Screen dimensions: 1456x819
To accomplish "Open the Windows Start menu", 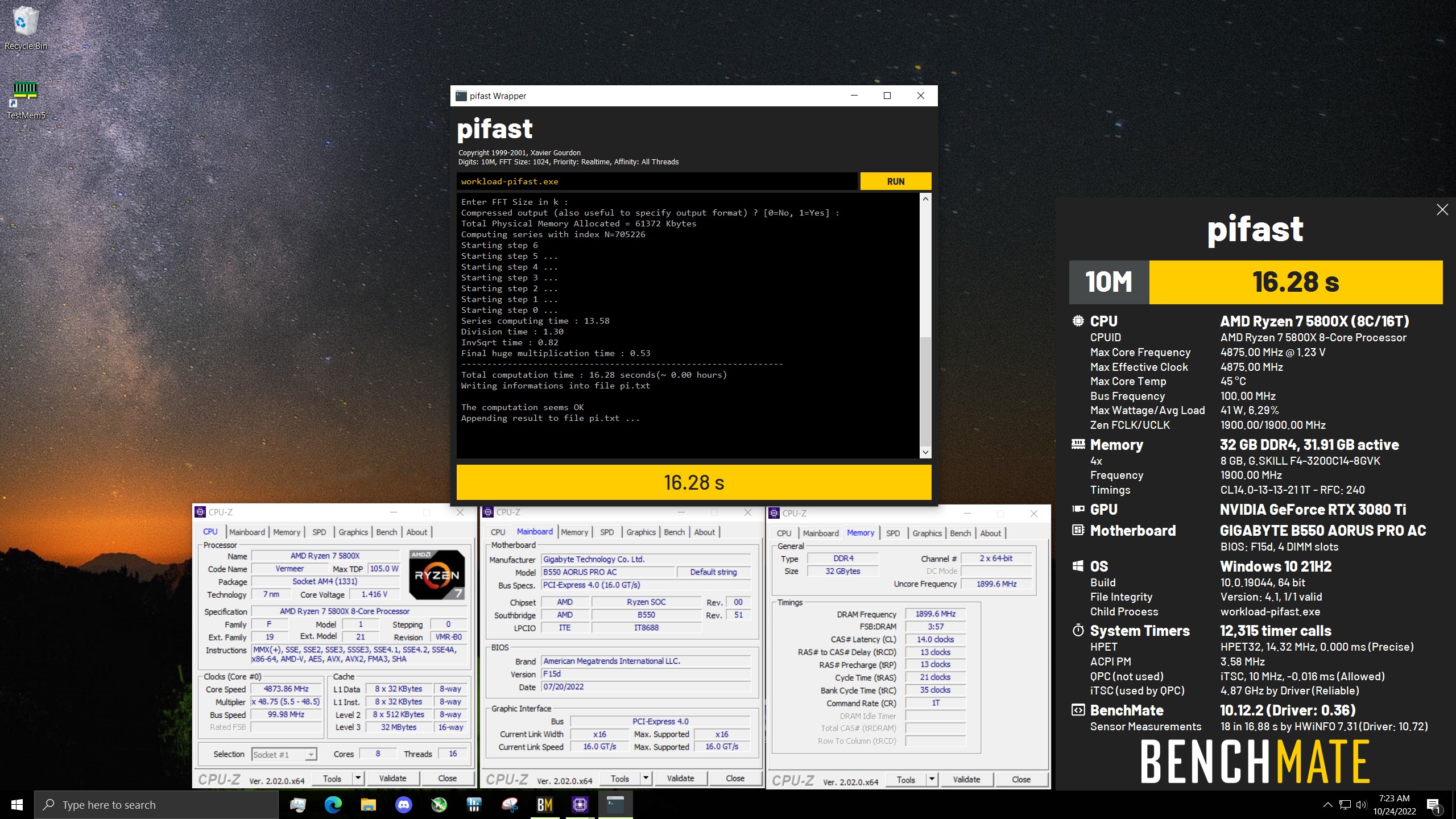I will point(17,805).
